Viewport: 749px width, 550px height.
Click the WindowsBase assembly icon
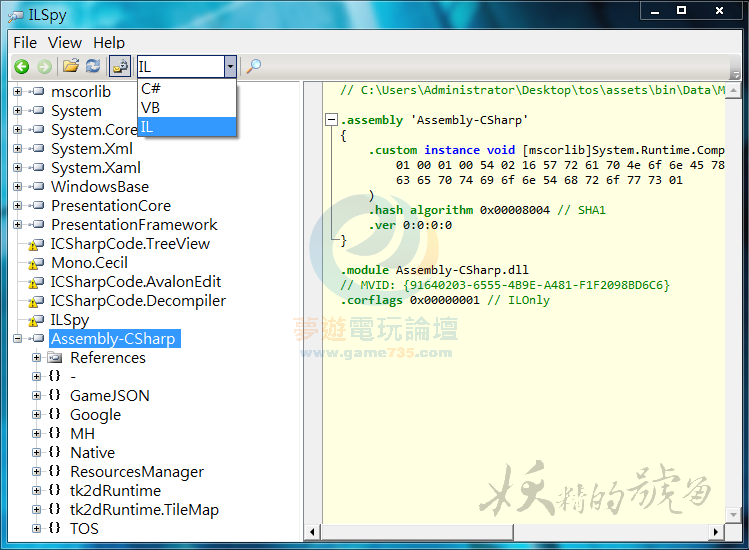pyautogui.click(x=37, y=186)
